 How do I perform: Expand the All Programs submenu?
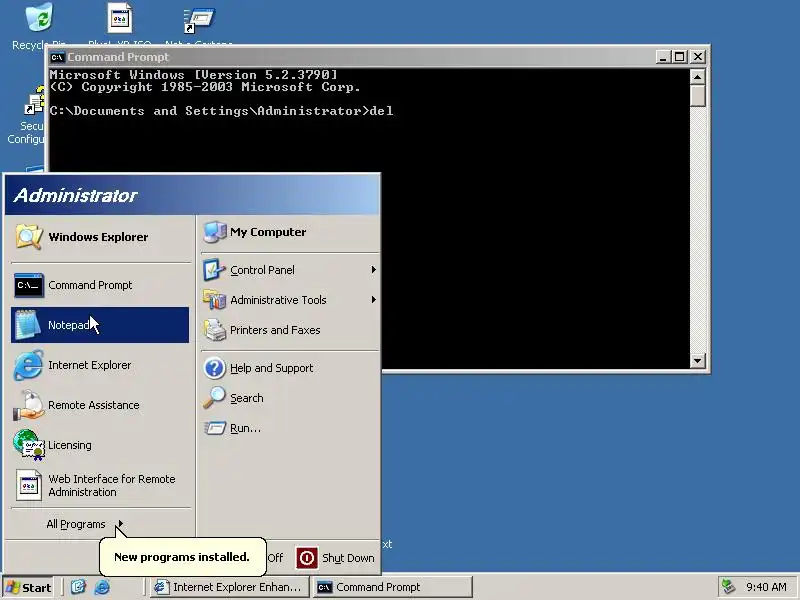pos(85,524)
